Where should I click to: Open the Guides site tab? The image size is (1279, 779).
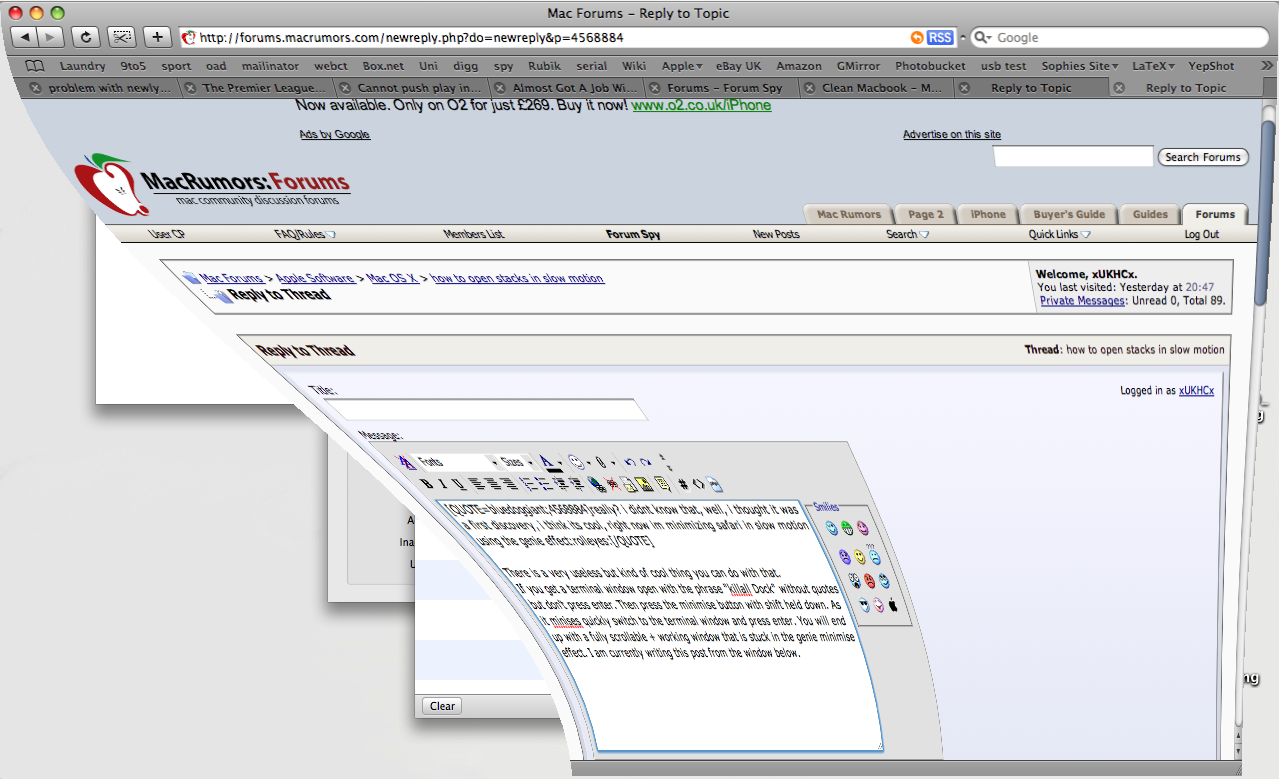click(1150, 214)
